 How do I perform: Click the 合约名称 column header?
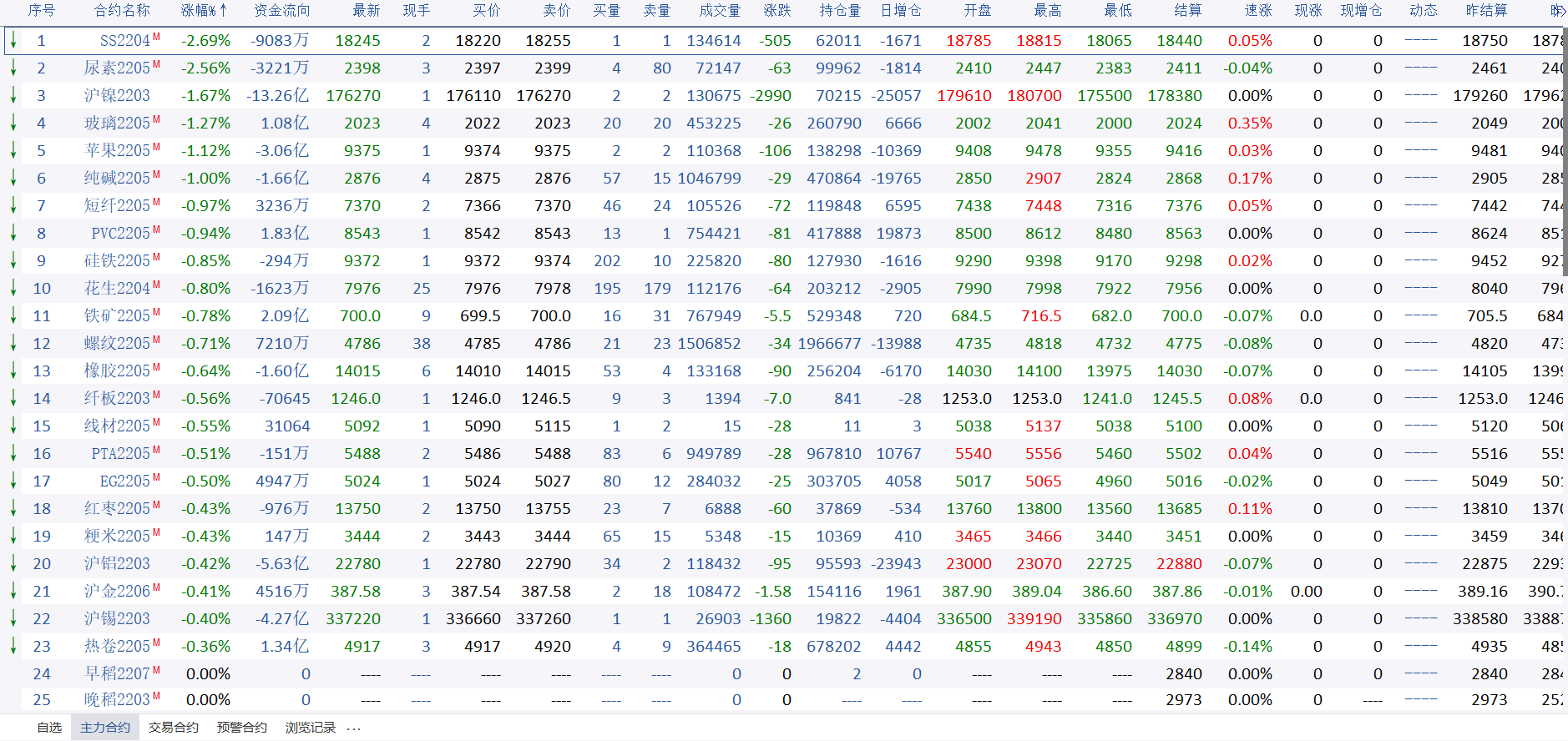coord(122,10)
